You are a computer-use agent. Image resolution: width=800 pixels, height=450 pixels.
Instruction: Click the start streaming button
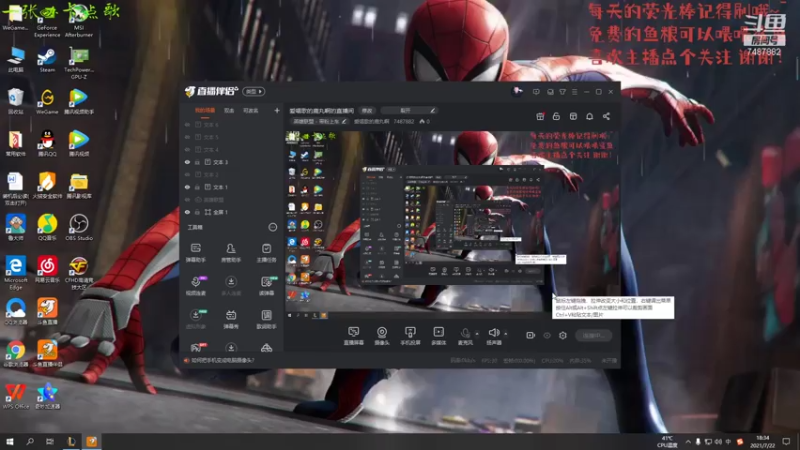(593, 335)
